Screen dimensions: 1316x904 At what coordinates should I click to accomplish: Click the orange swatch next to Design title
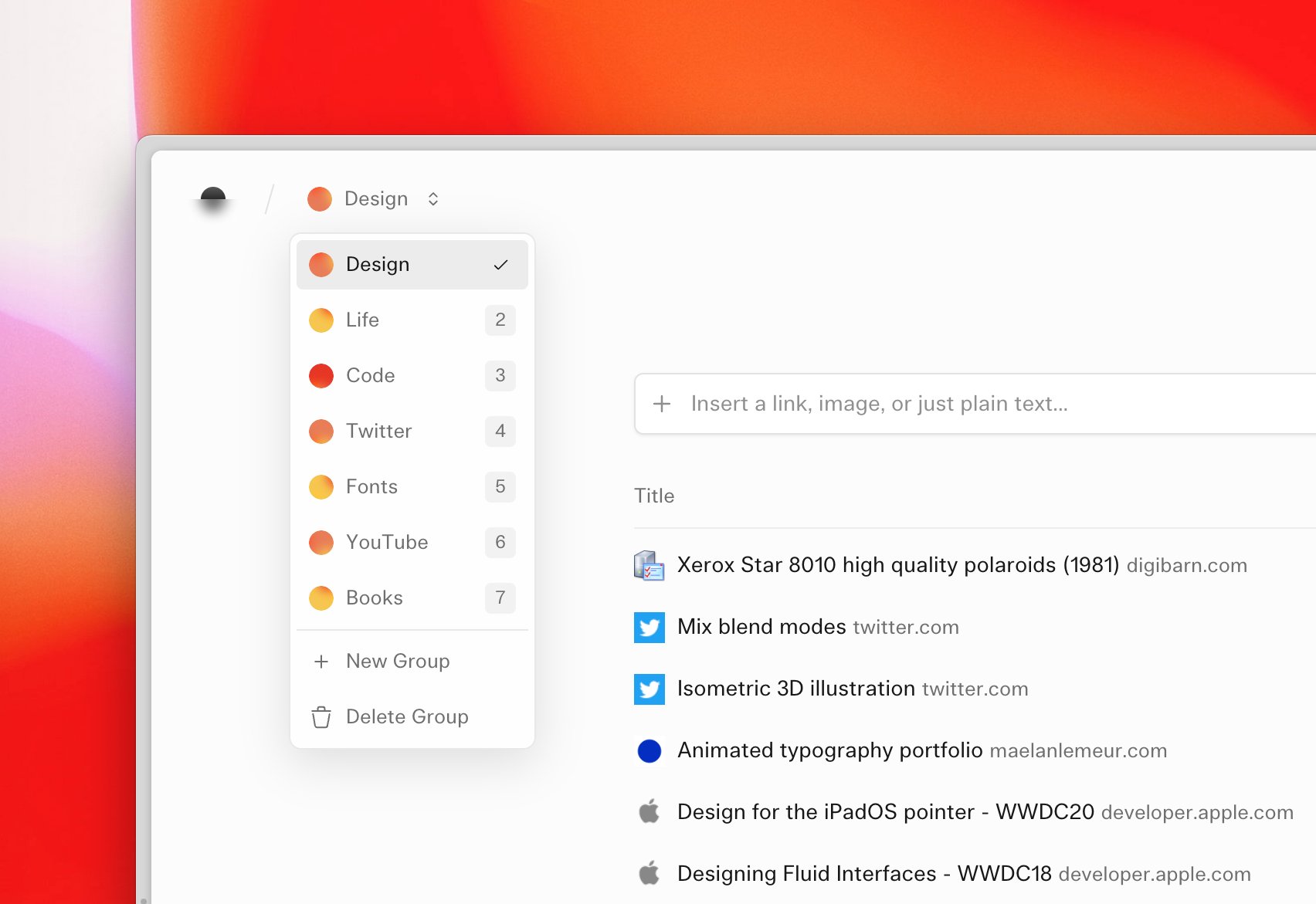[319, 198]
